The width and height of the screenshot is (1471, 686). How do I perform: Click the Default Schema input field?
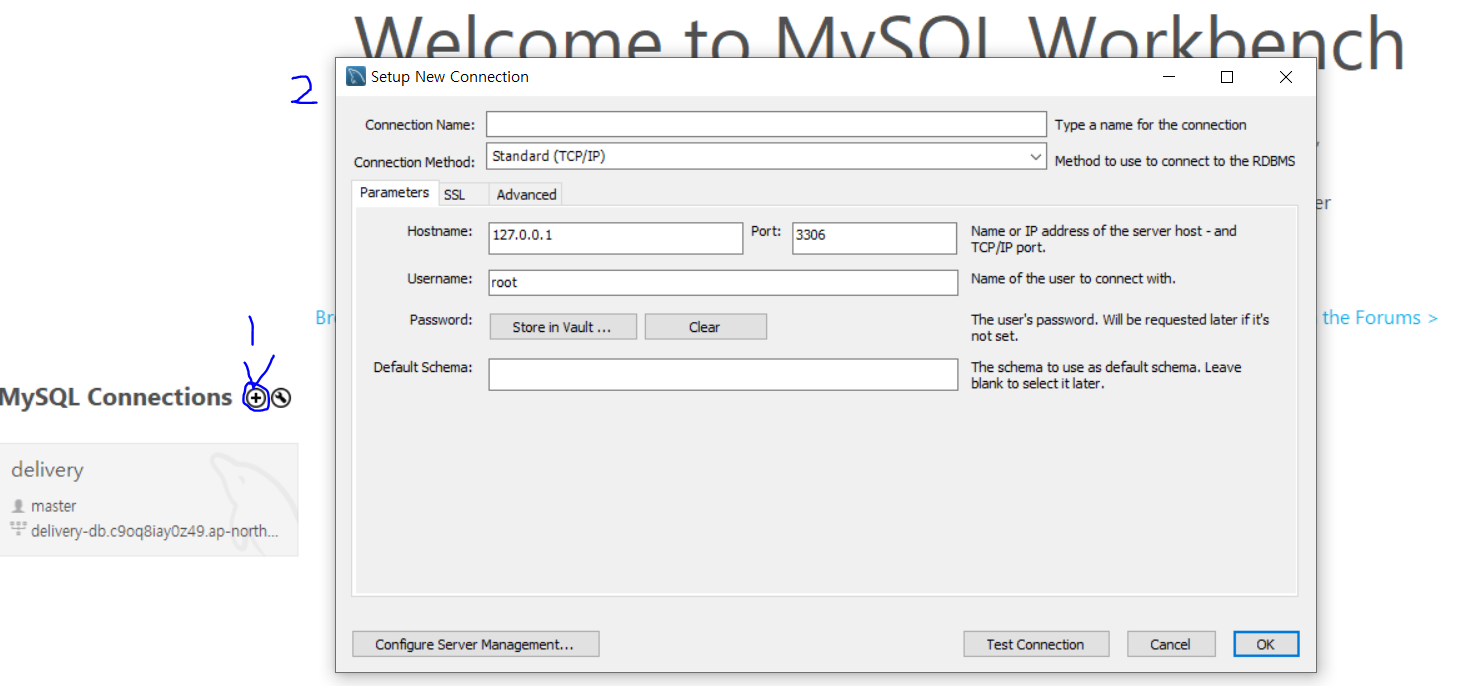(723, 375)
